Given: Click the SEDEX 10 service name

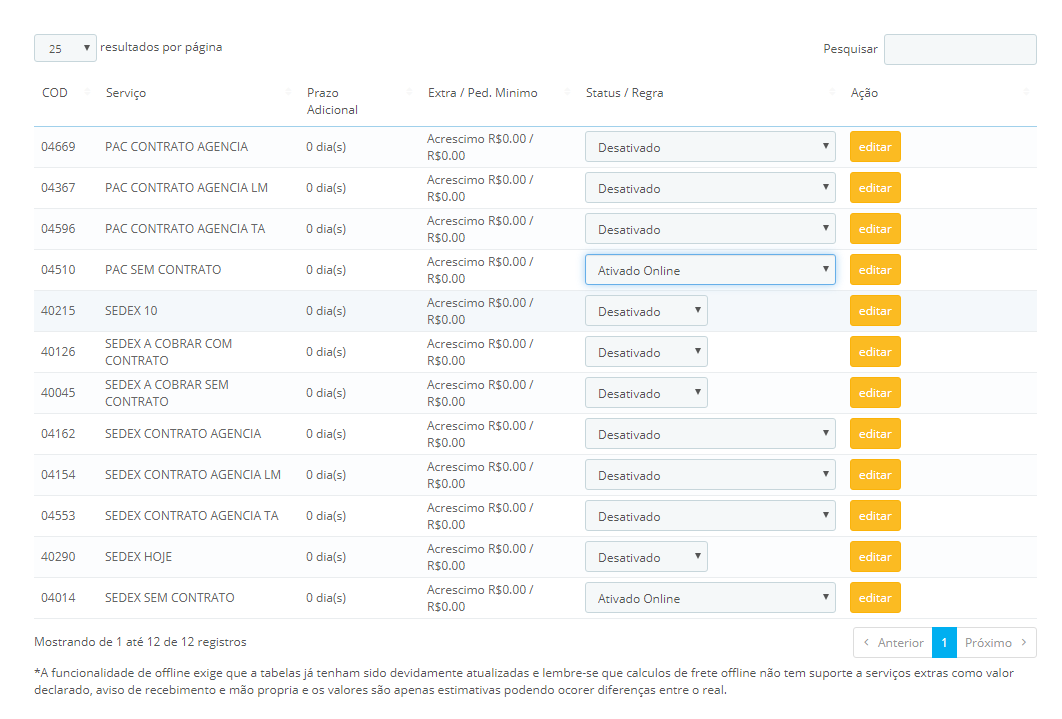Looking at the screenshot, I should click(131, 311).
